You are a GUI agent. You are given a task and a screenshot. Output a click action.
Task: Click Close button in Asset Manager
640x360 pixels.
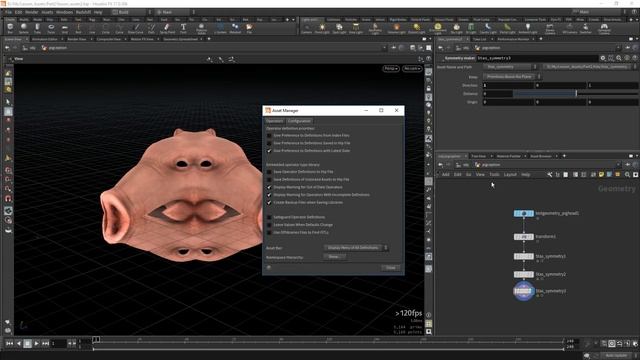(x=391, y=268)
